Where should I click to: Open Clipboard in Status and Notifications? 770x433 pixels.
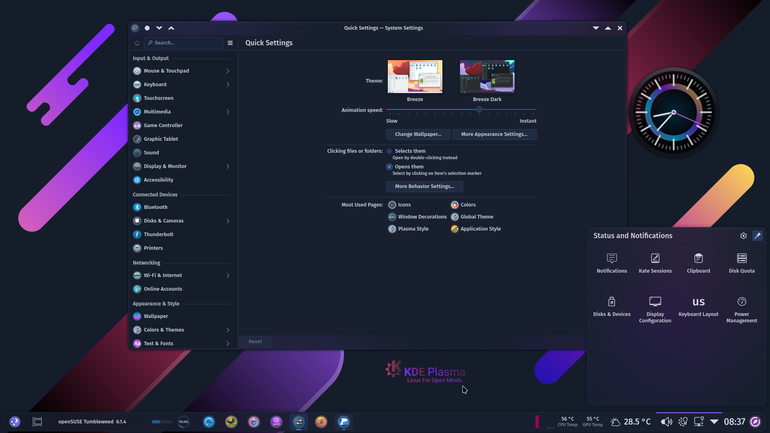coord(698,263)
